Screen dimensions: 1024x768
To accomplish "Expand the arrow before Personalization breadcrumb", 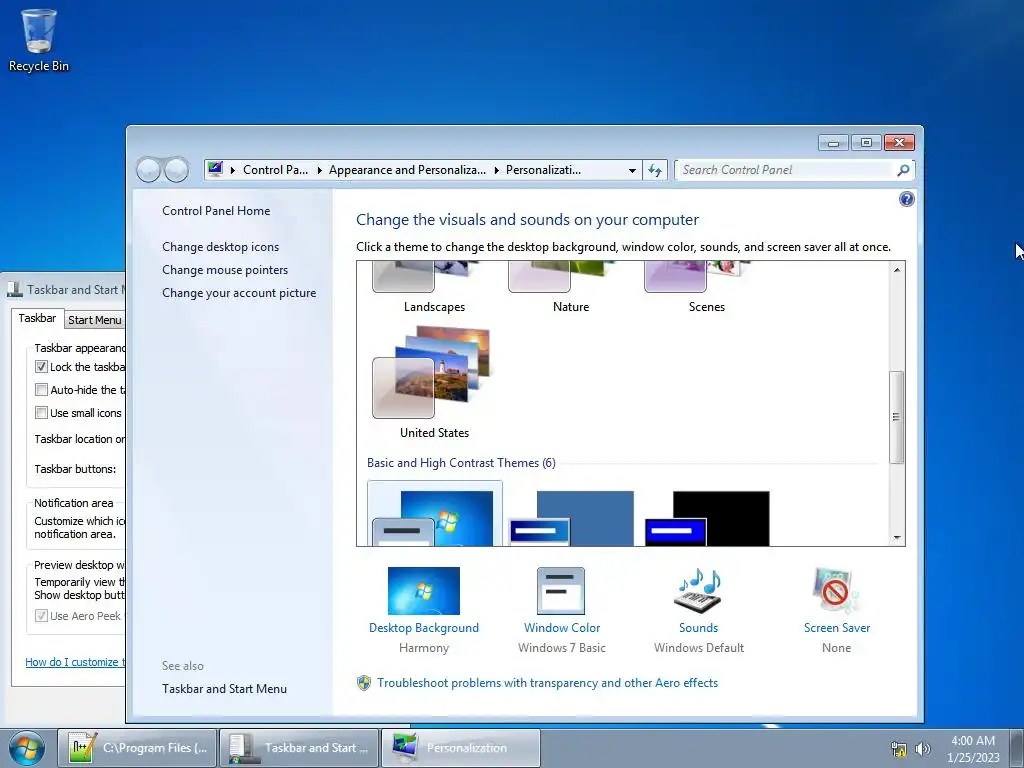I will point(496,170).
